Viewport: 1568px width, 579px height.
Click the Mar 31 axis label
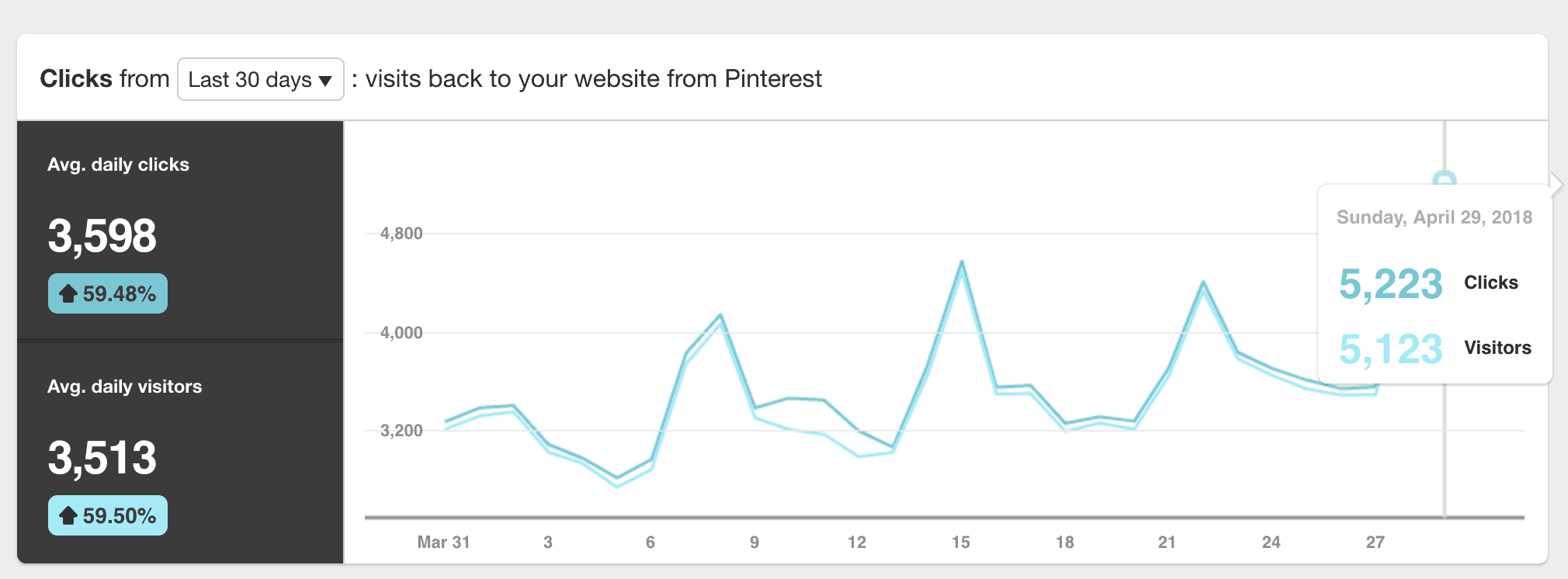coord(443,543)
